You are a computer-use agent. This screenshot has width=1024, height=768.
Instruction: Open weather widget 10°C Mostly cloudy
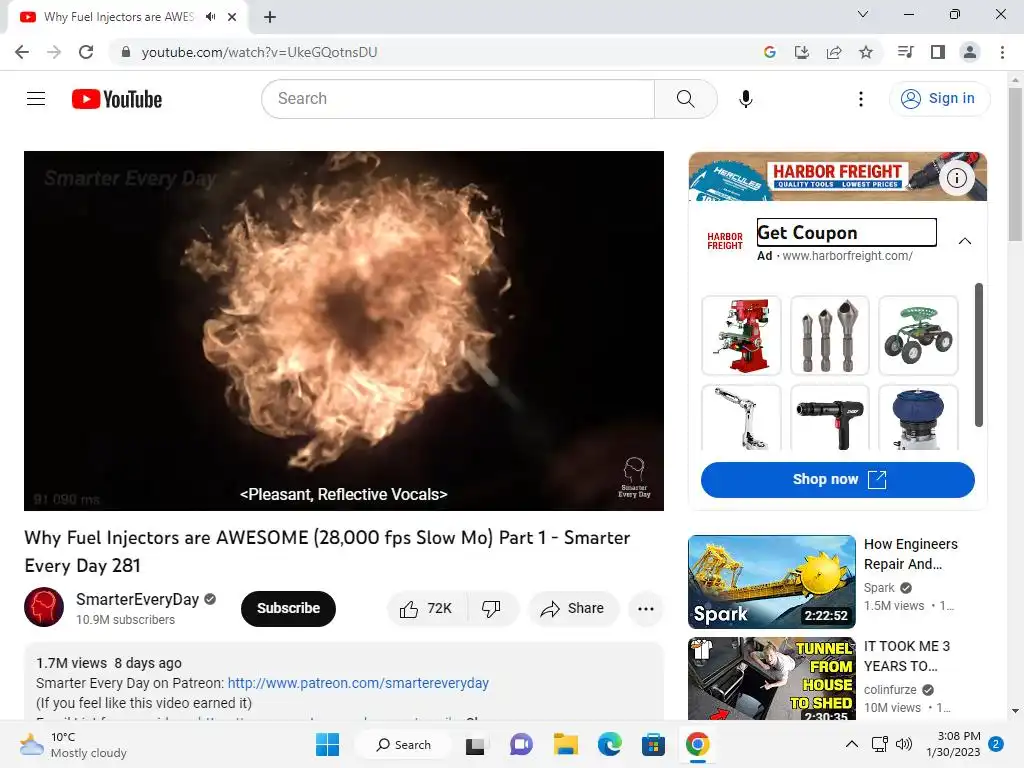click(72, 744)
